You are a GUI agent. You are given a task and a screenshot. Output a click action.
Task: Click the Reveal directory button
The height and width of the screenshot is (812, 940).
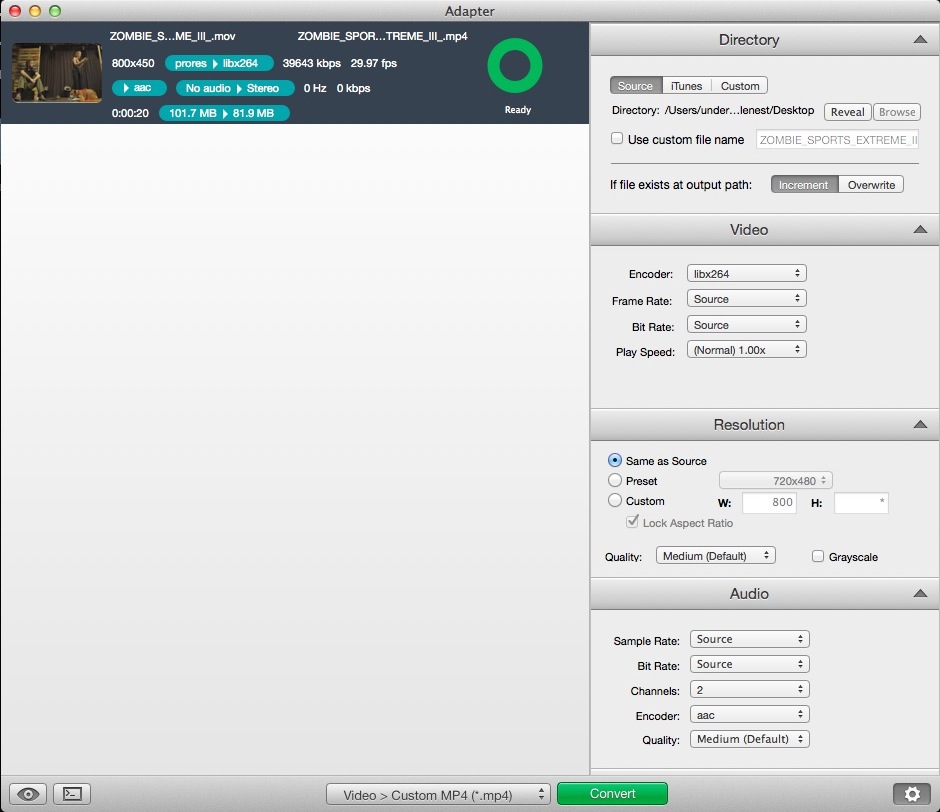pos(847,112)
